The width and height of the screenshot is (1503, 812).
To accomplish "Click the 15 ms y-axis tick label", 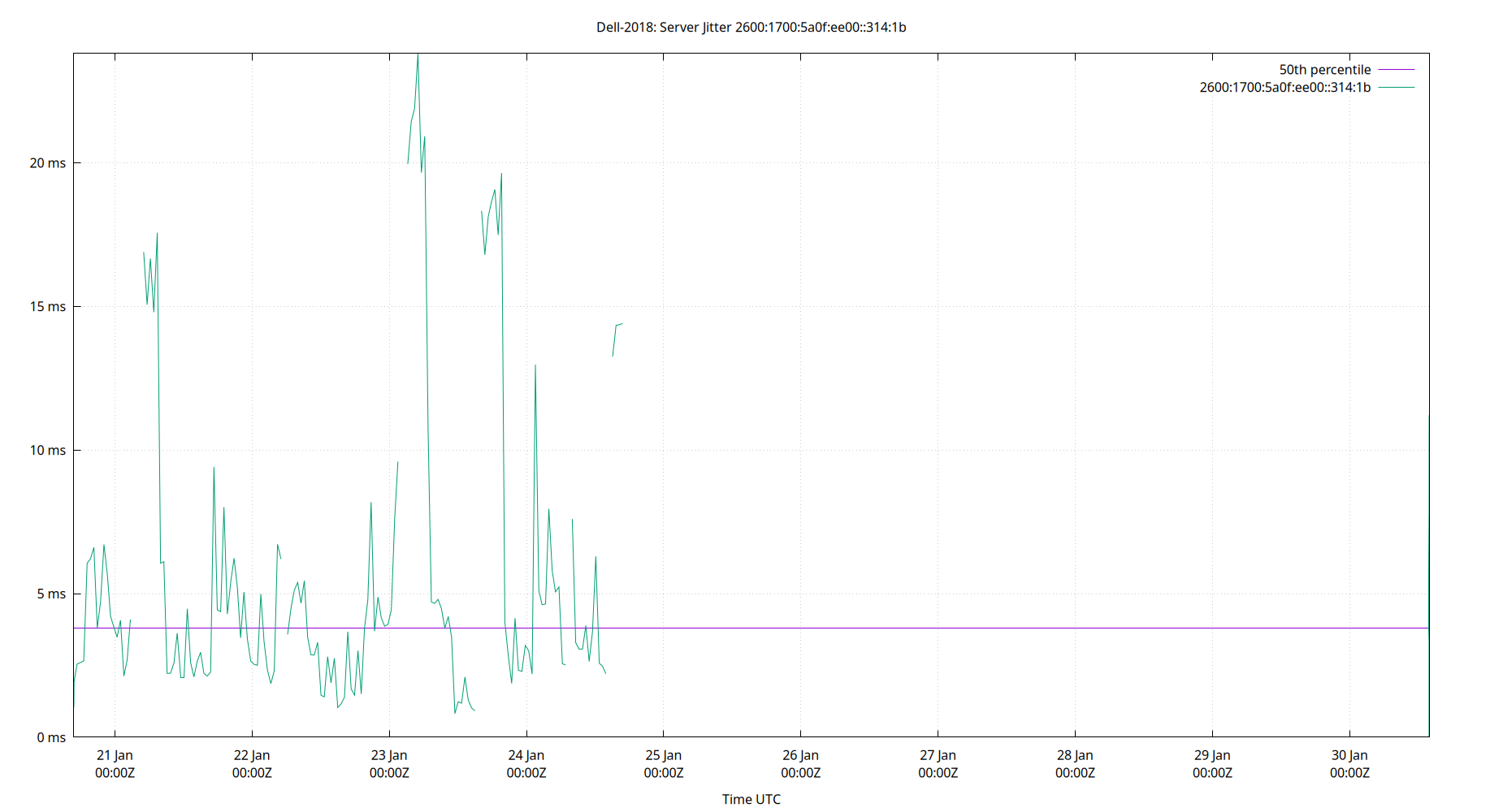I will pyautogui.click(x=48, y=306).
